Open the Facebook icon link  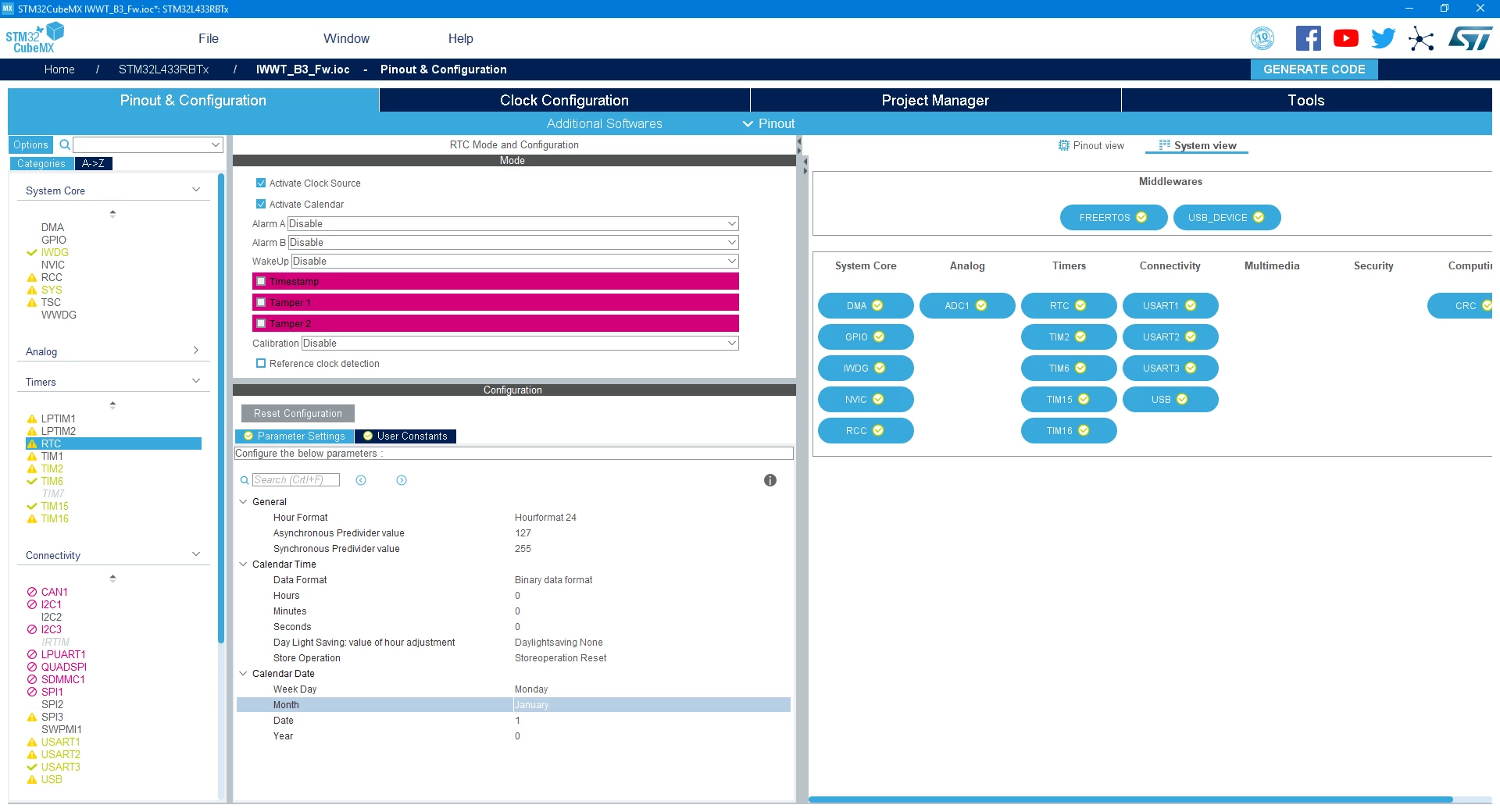tap(1308, 38)
